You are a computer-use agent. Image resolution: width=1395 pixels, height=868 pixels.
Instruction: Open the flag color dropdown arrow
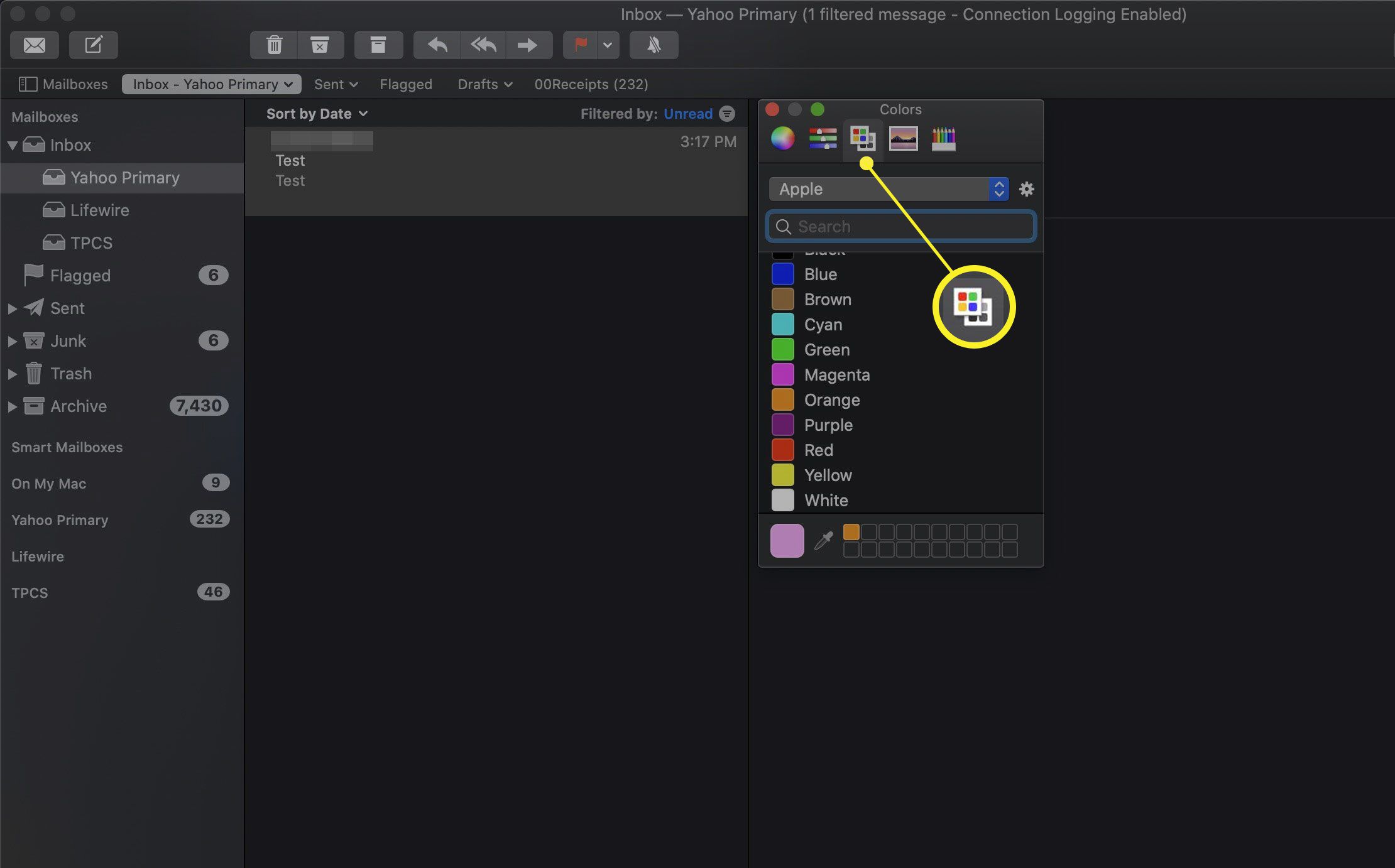608,45
